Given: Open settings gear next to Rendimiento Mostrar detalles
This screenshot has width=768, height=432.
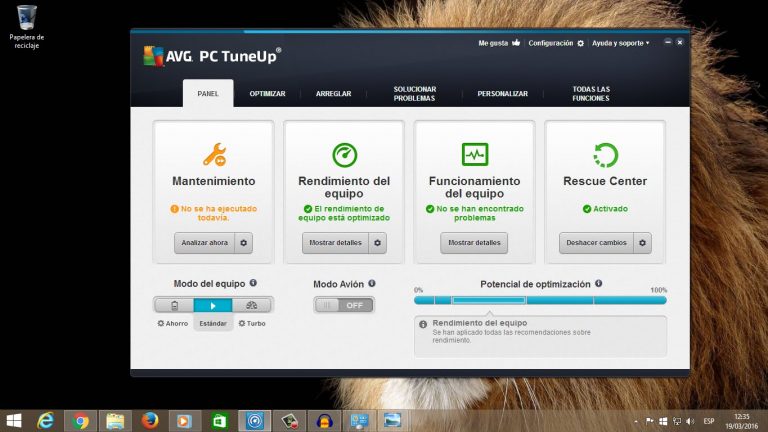Looking at the screenshot, I should [377, 243].
